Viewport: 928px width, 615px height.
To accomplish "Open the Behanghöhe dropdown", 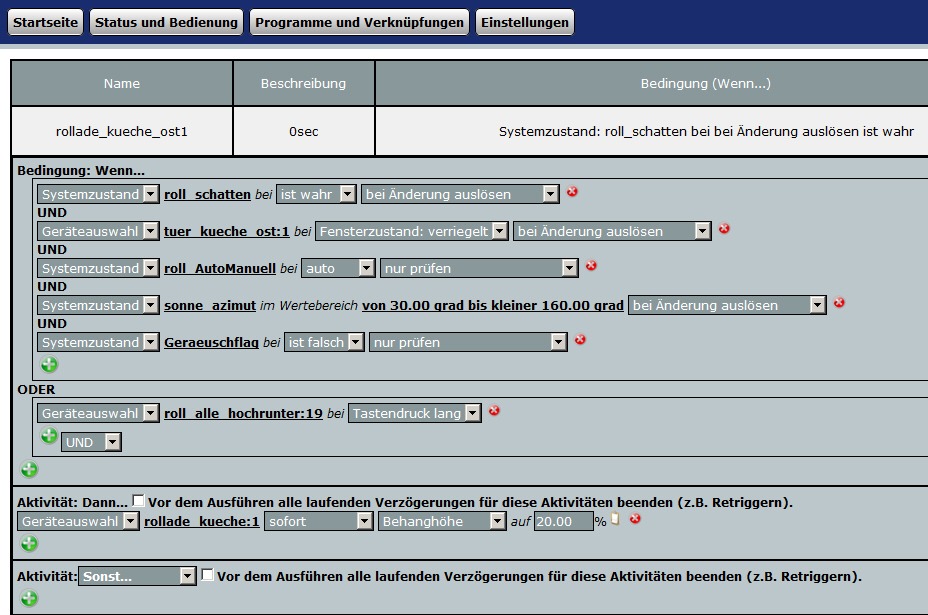I will 442,521.
